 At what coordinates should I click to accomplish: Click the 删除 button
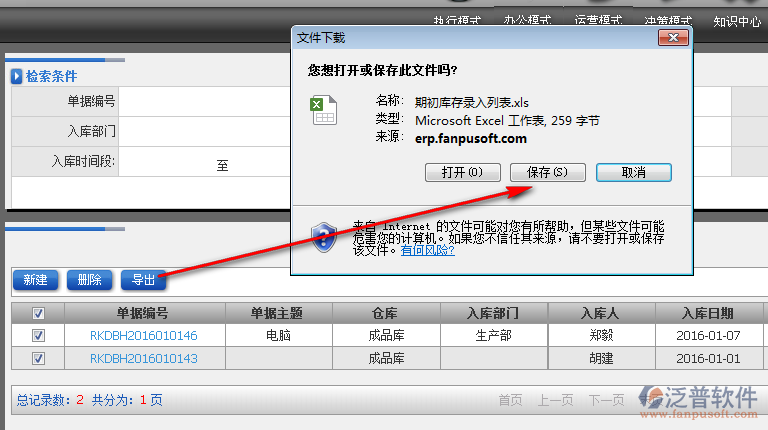[x=89, y=280]
